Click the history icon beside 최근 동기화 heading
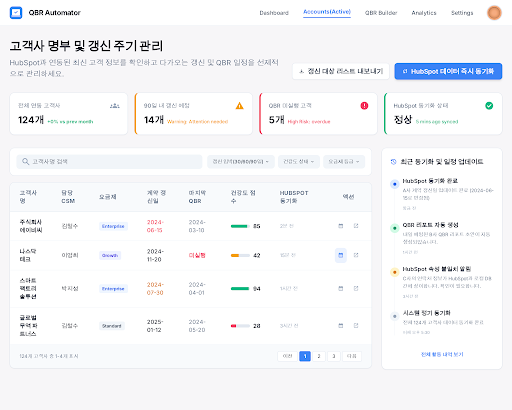Screen dimensions: 512x410 393,162
